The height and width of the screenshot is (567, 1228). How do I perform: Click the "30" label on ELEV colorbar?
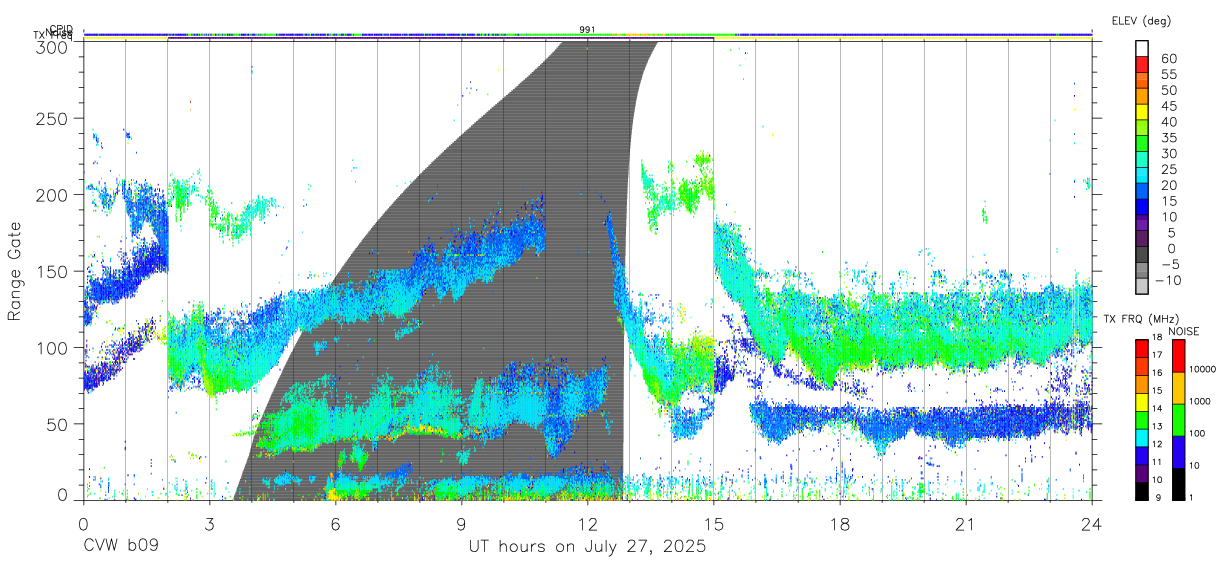click(x=1168, y=153)
